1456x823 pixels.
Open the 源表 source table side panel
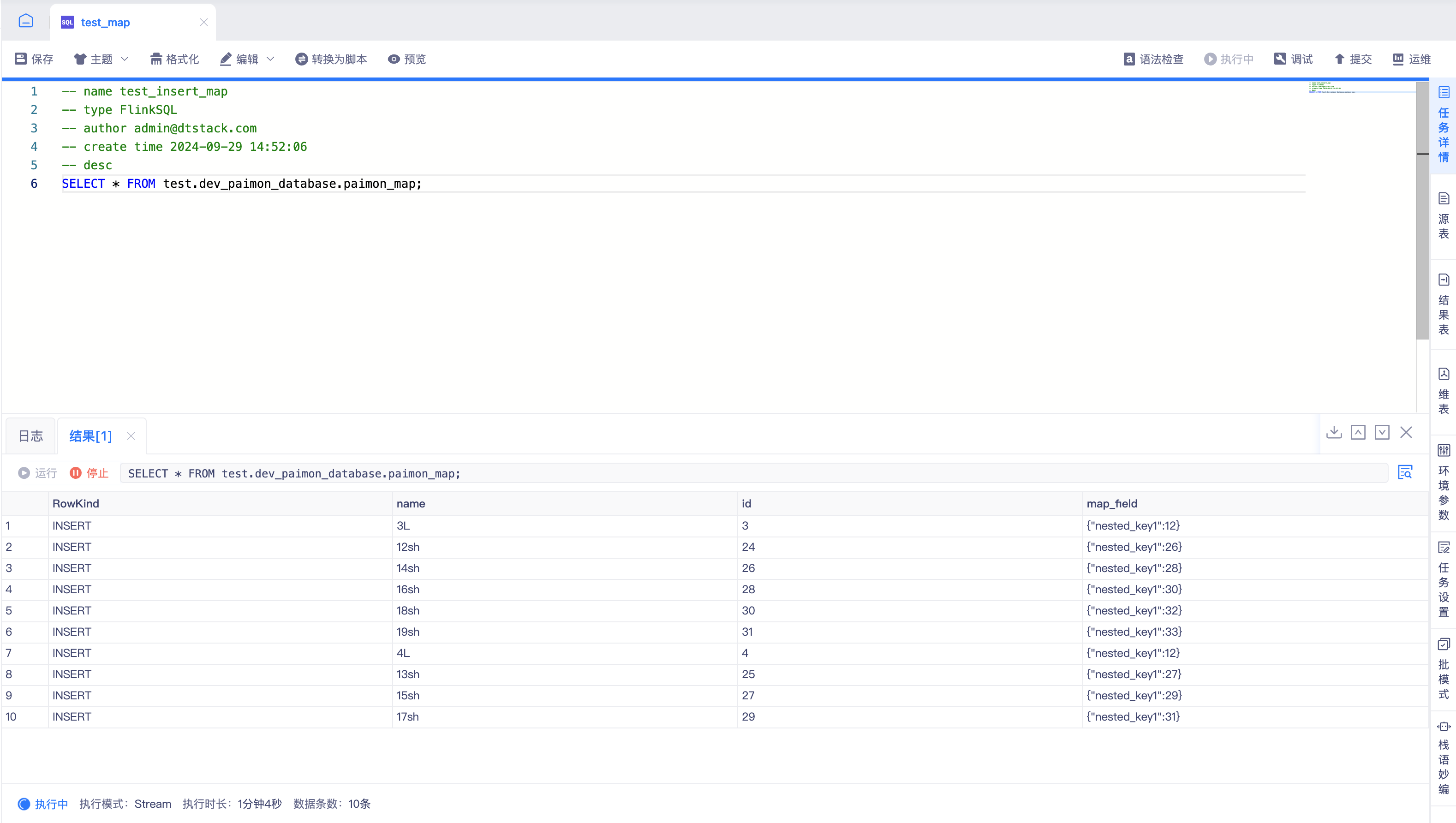1444,216
